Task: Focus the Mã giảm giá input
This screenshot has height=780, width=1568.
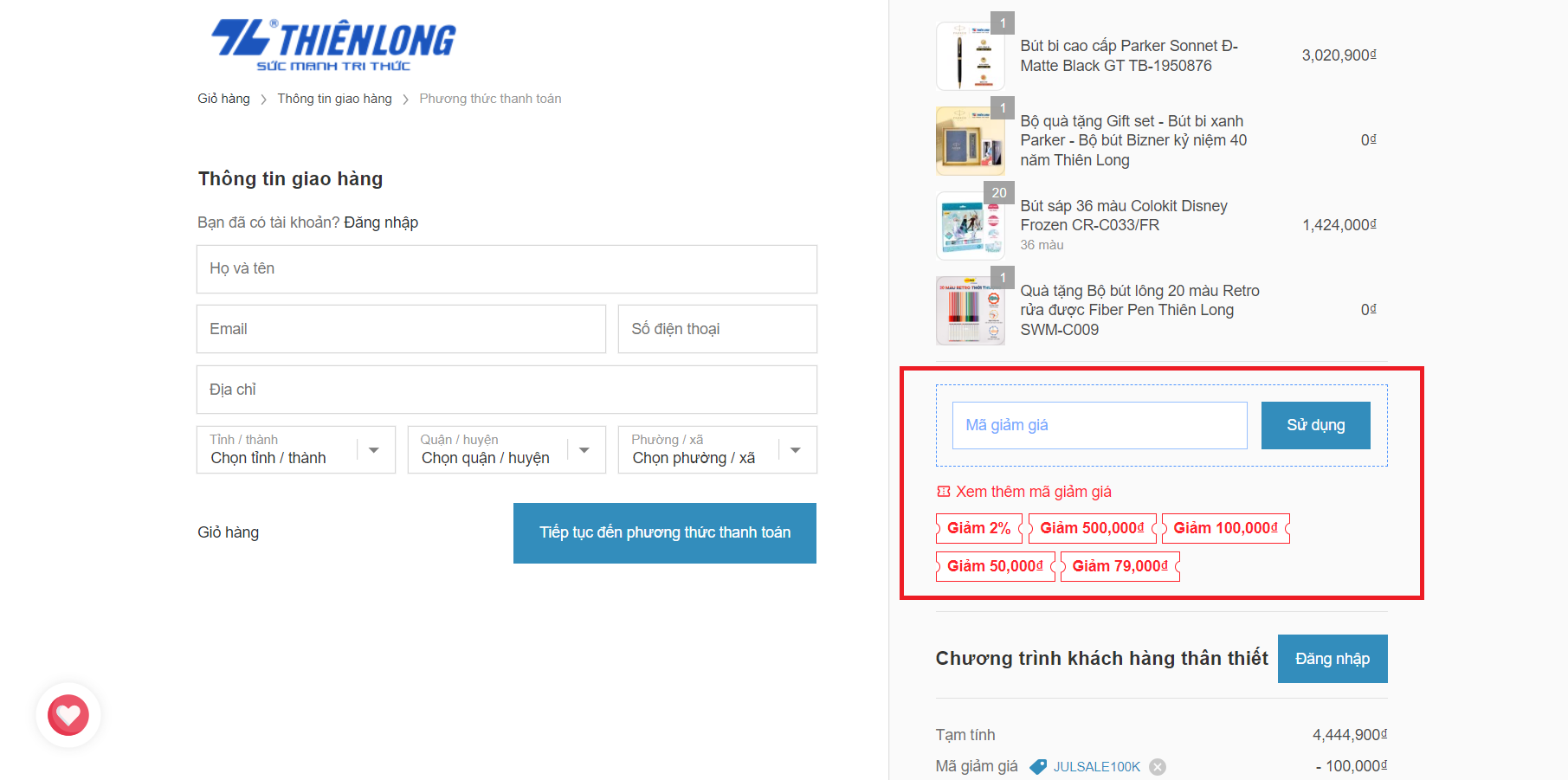Action: click(1100, 425)
